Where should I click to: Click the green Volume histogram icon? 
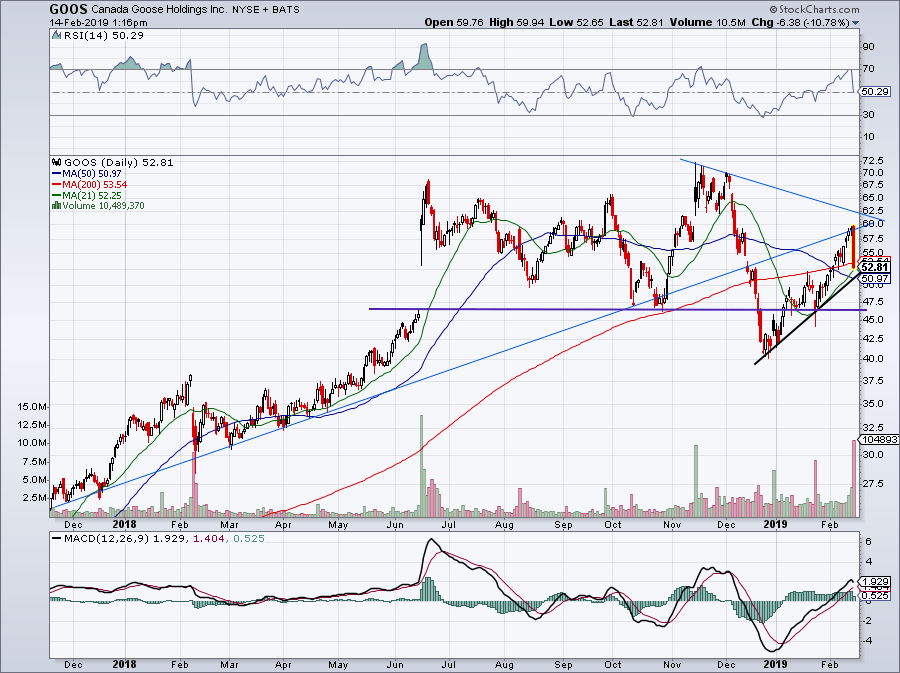tap(56, 206)
